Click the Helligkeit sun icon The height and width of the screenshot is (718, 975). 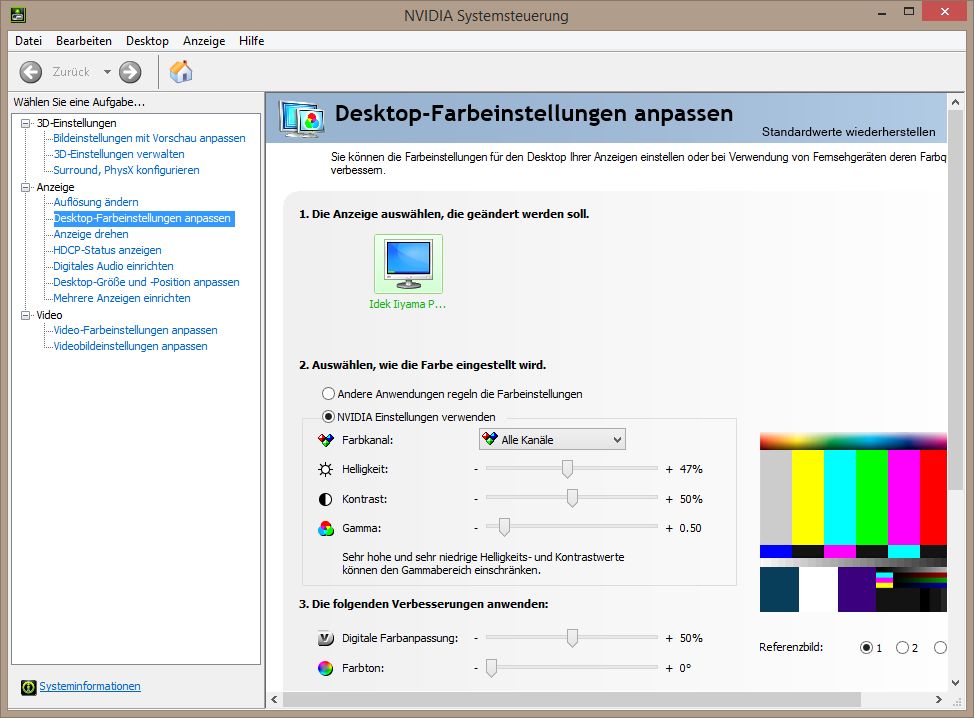tap(325, 469)
